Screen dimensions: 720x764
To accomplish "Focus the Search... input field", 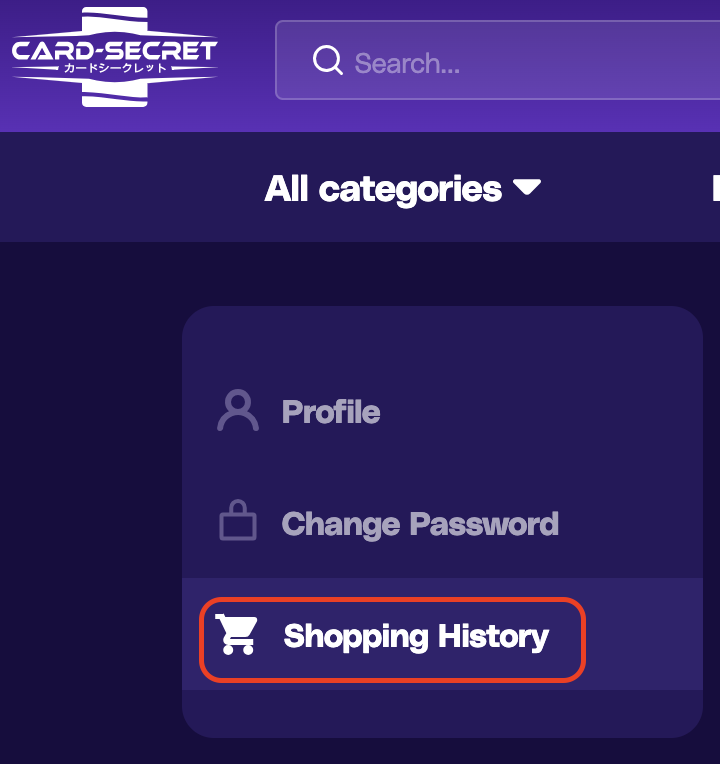I will coord(497,60).
